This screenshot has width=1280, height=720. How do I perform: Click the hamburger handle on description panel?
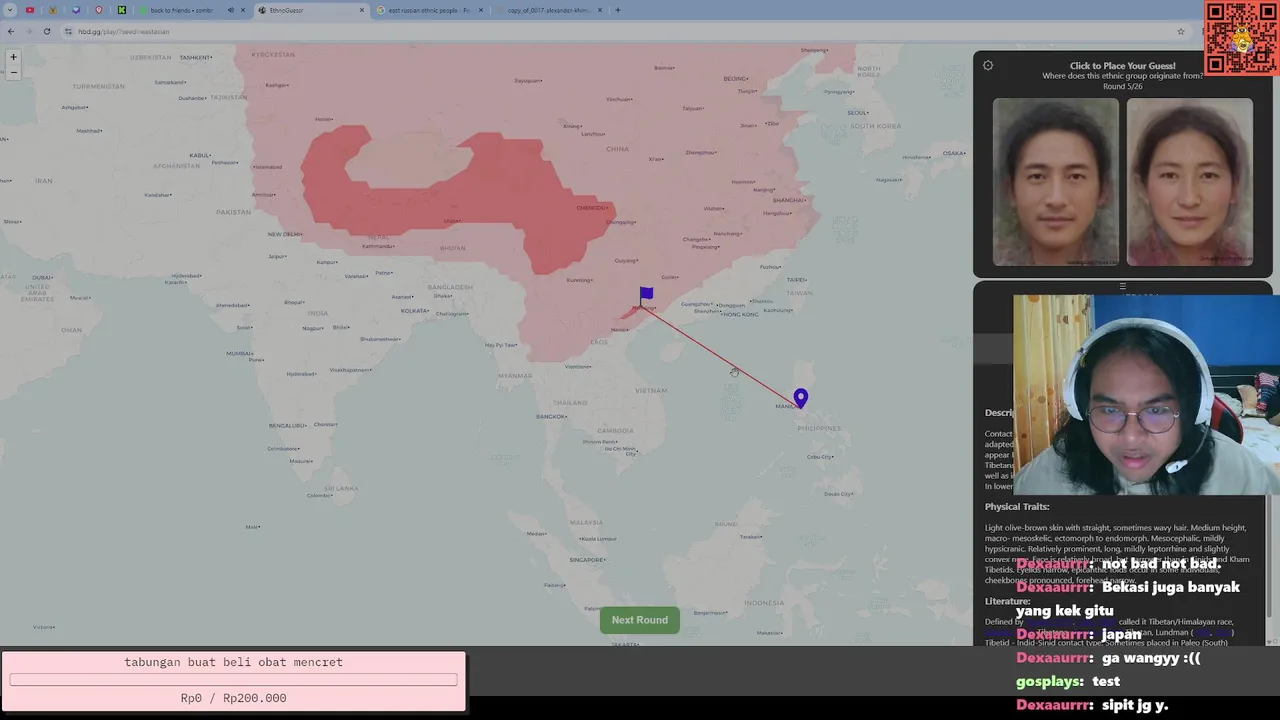[1122, 286]
